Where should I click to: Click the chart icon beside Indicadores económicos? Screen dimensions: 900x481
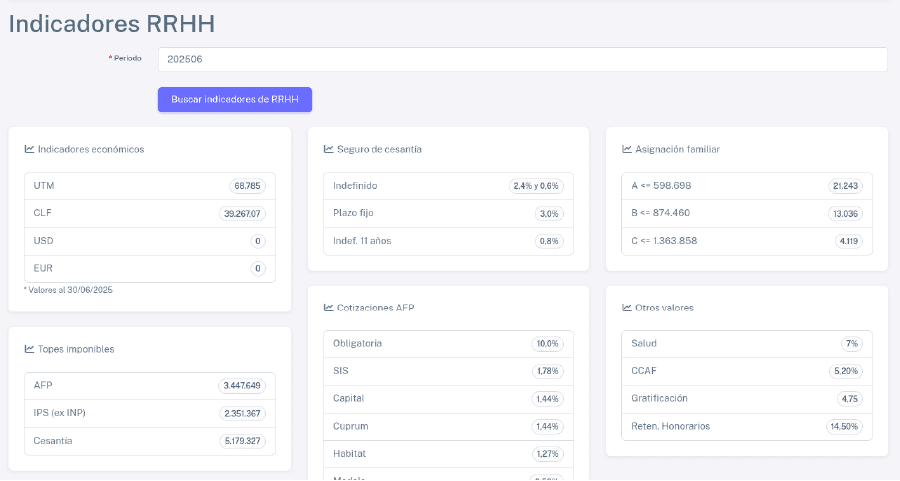tap(30, 149)
